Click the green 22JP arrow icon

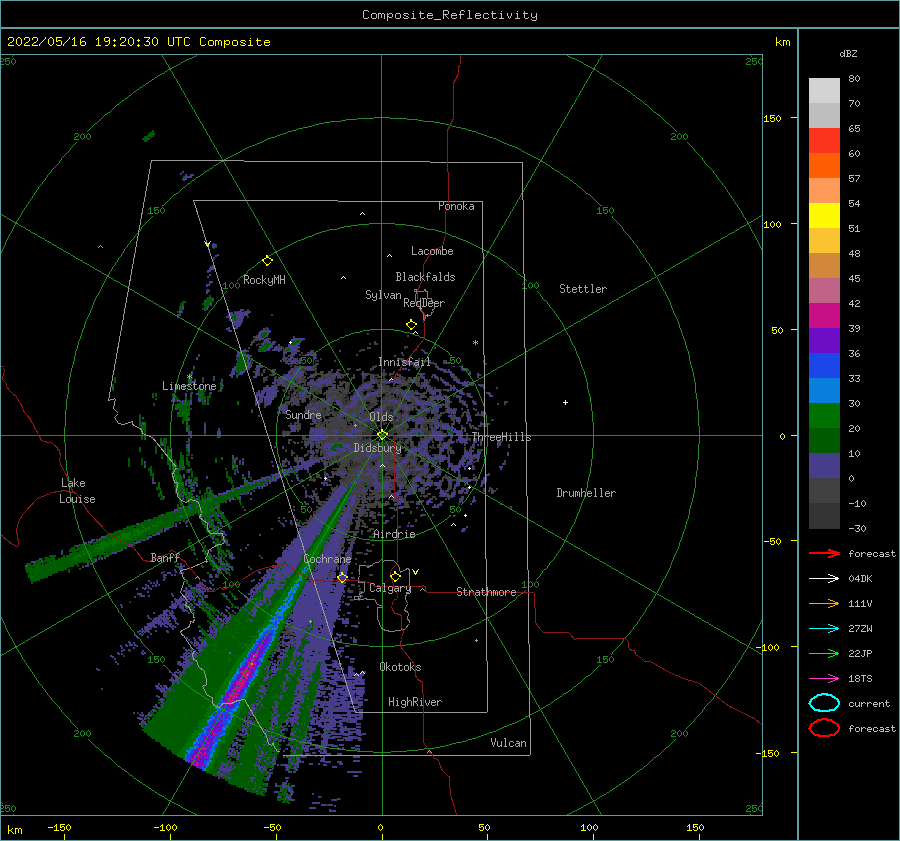[824, 653]
